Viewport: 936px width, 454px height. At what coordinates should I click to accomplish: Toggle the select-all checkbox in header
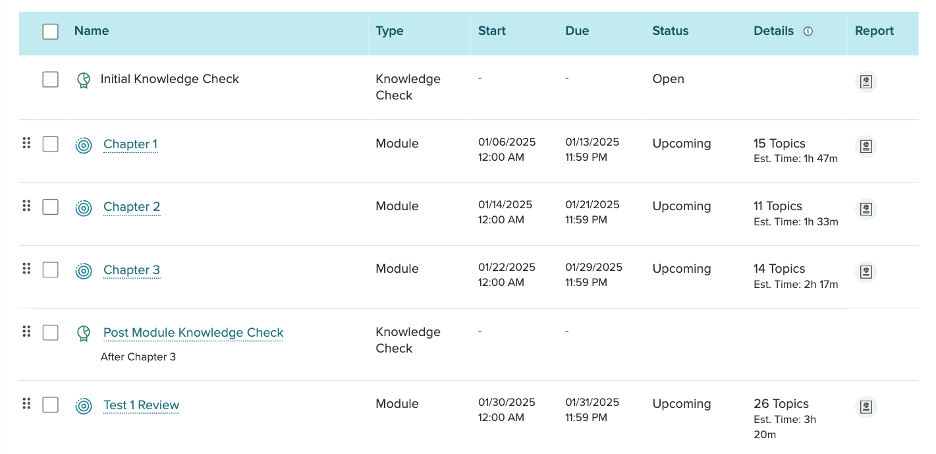point(51,32)
